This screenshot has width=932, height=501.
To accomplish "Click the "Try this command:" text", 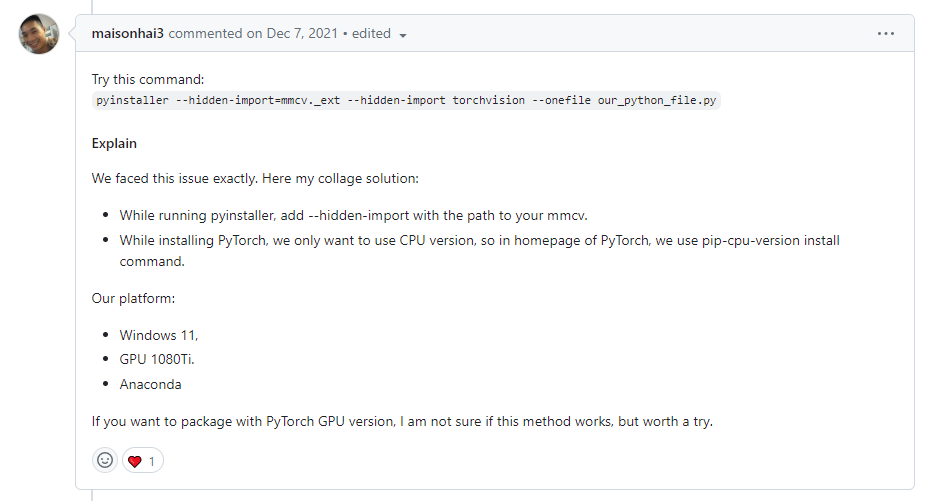I will pyautogui.click(x=148, y=79).
